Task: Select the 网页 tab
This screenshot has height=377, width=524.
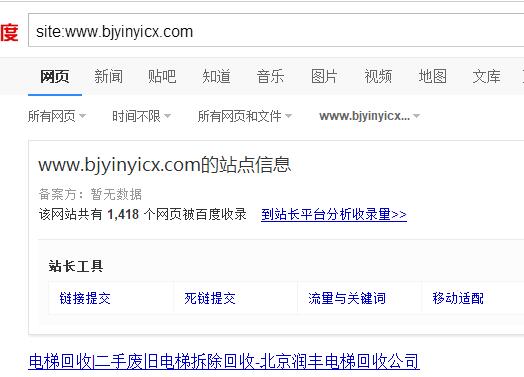Action: coord(55,77)
